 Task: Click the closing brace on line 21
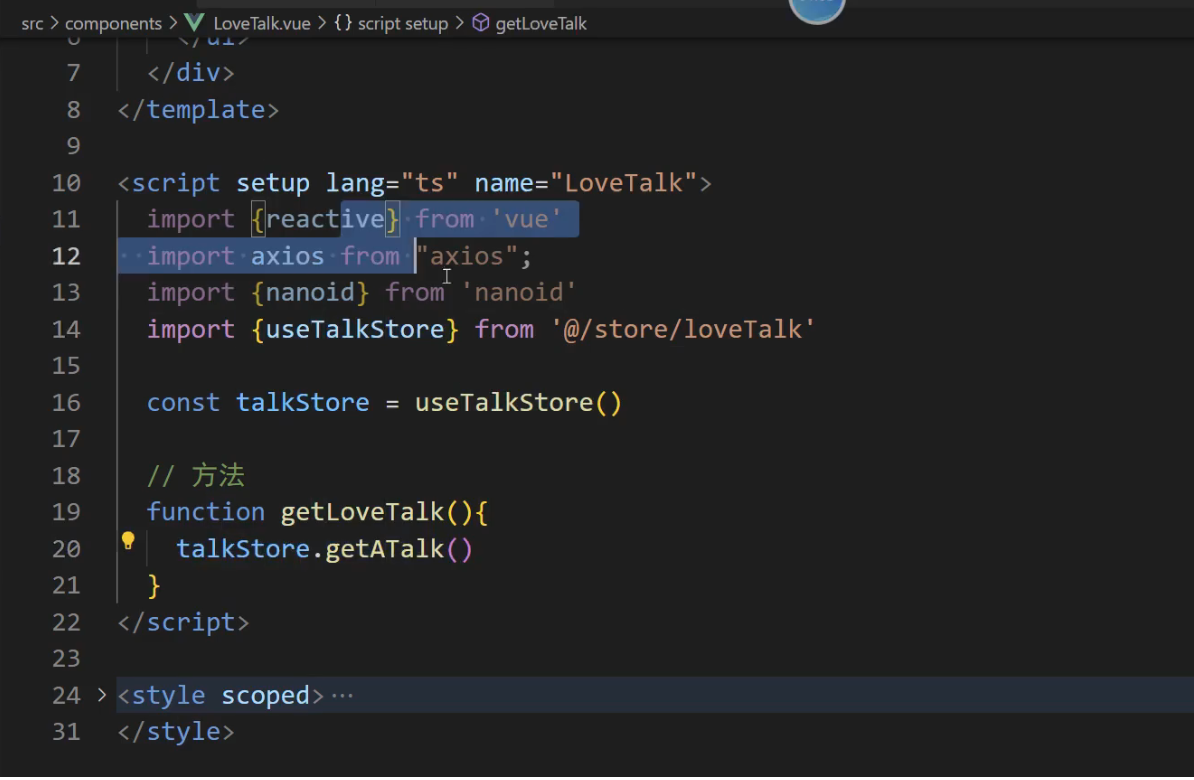pyautogui.click(x=154, y=586)
